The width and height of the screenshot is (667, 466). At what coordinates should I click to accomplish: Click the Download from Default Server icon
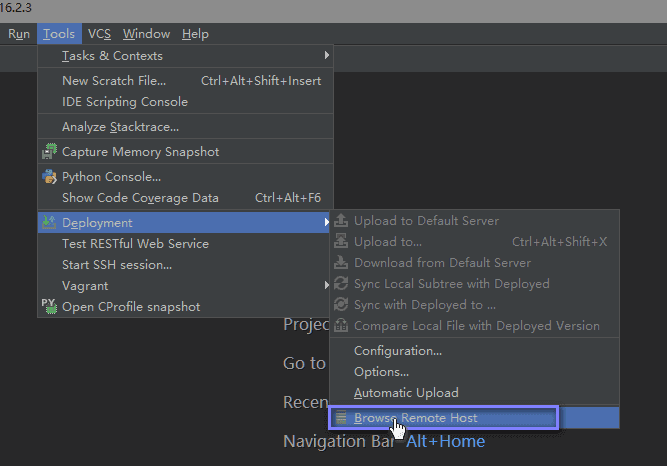coord(341,263)
